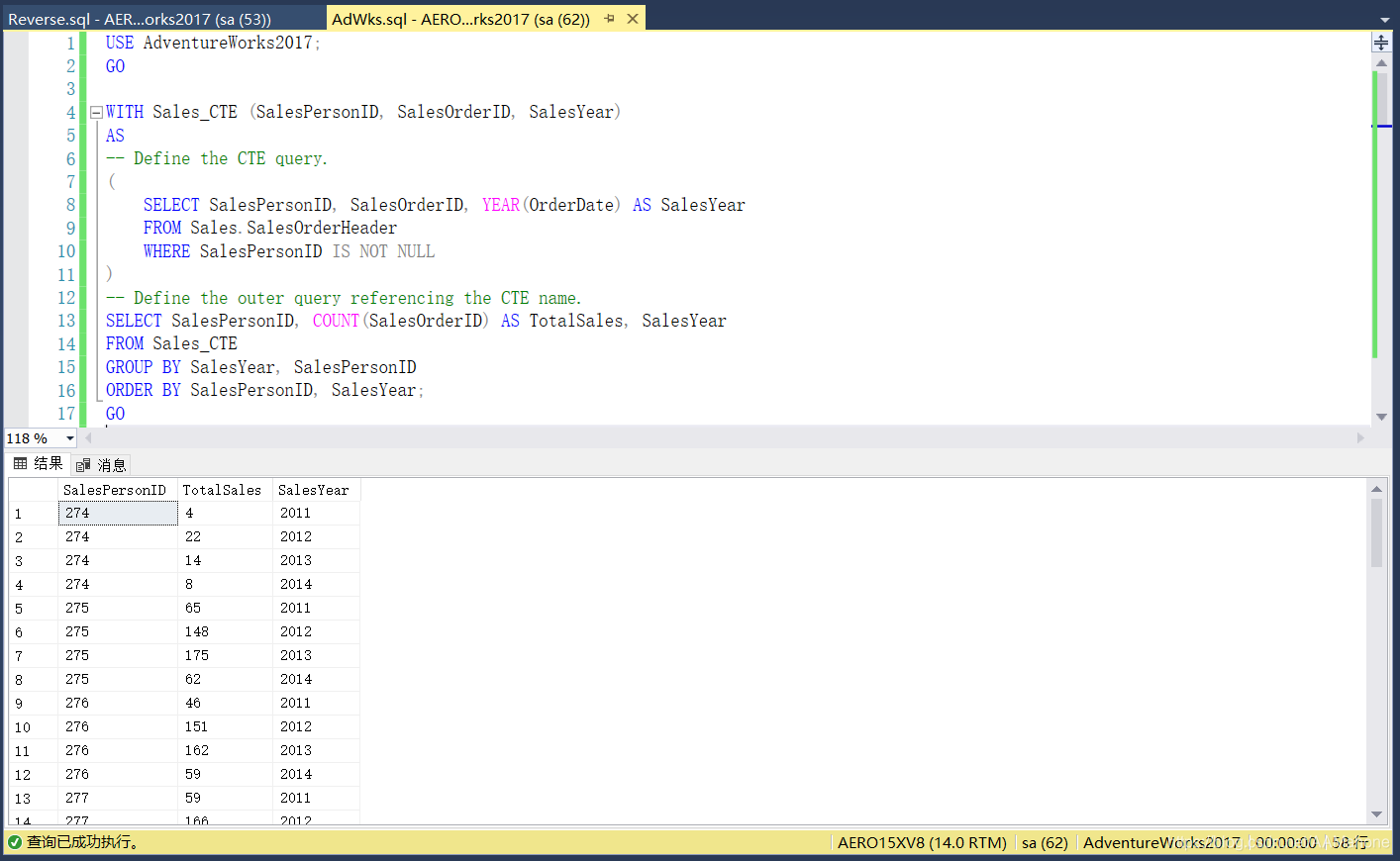This screenshot has width=1400, height=861.
Task: Select the AdWks.sql document tab
Action: pos(460,19)
